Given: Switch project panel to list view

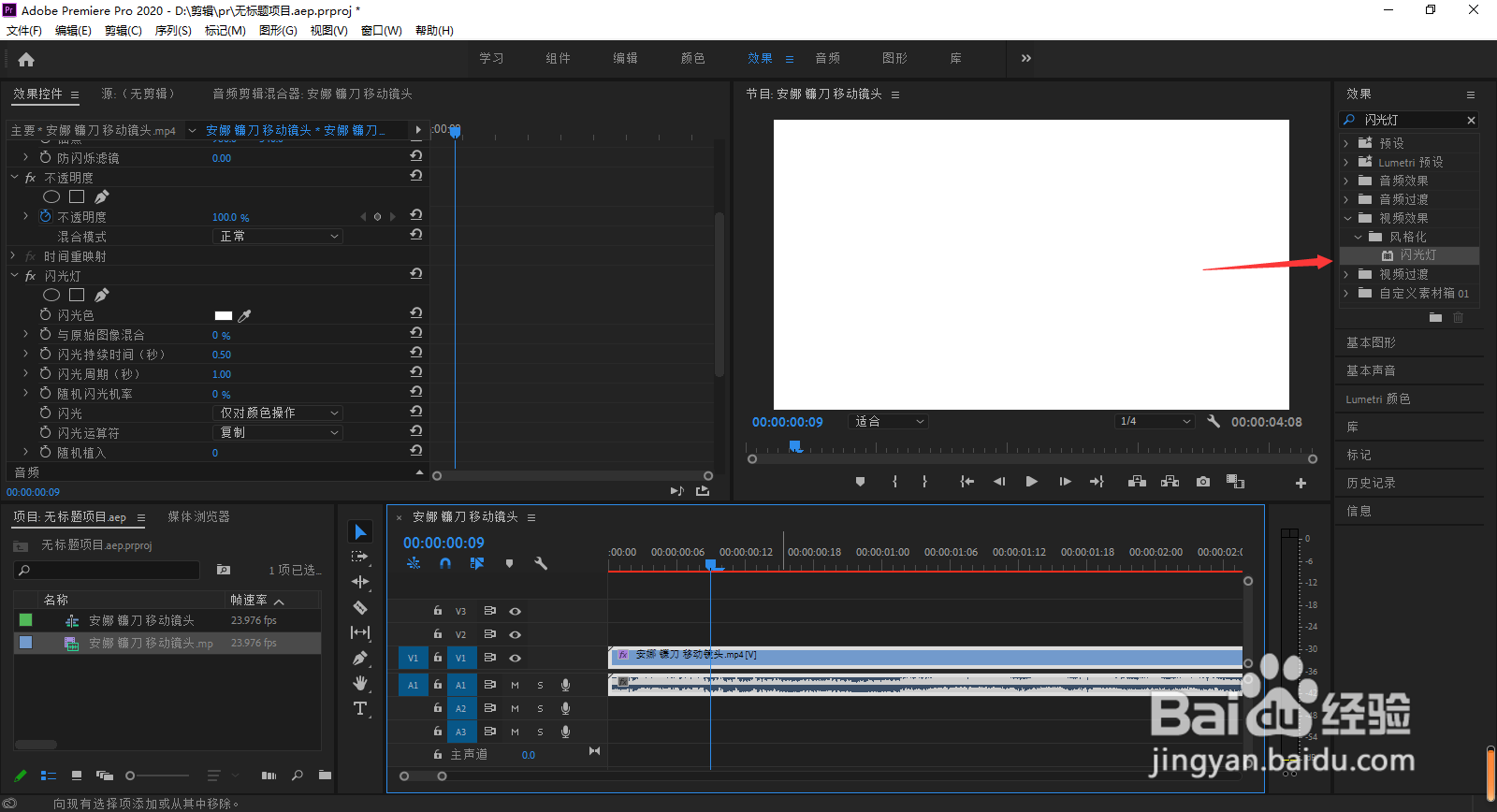Looking at the screenshot, I should point(49,776).
